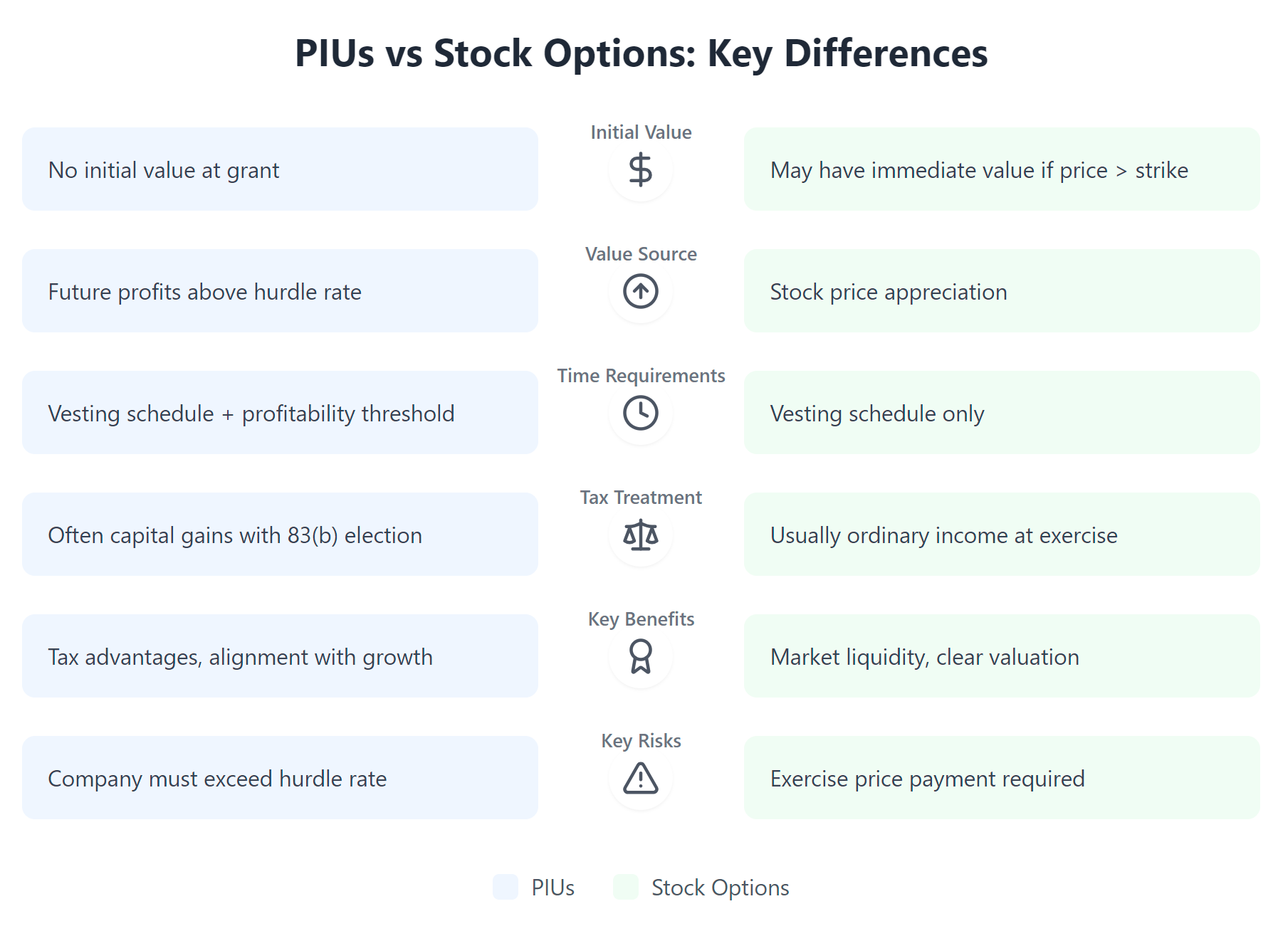
Task: Click the scales Tax Treatment icon
Action: click(x=641, y=535)
